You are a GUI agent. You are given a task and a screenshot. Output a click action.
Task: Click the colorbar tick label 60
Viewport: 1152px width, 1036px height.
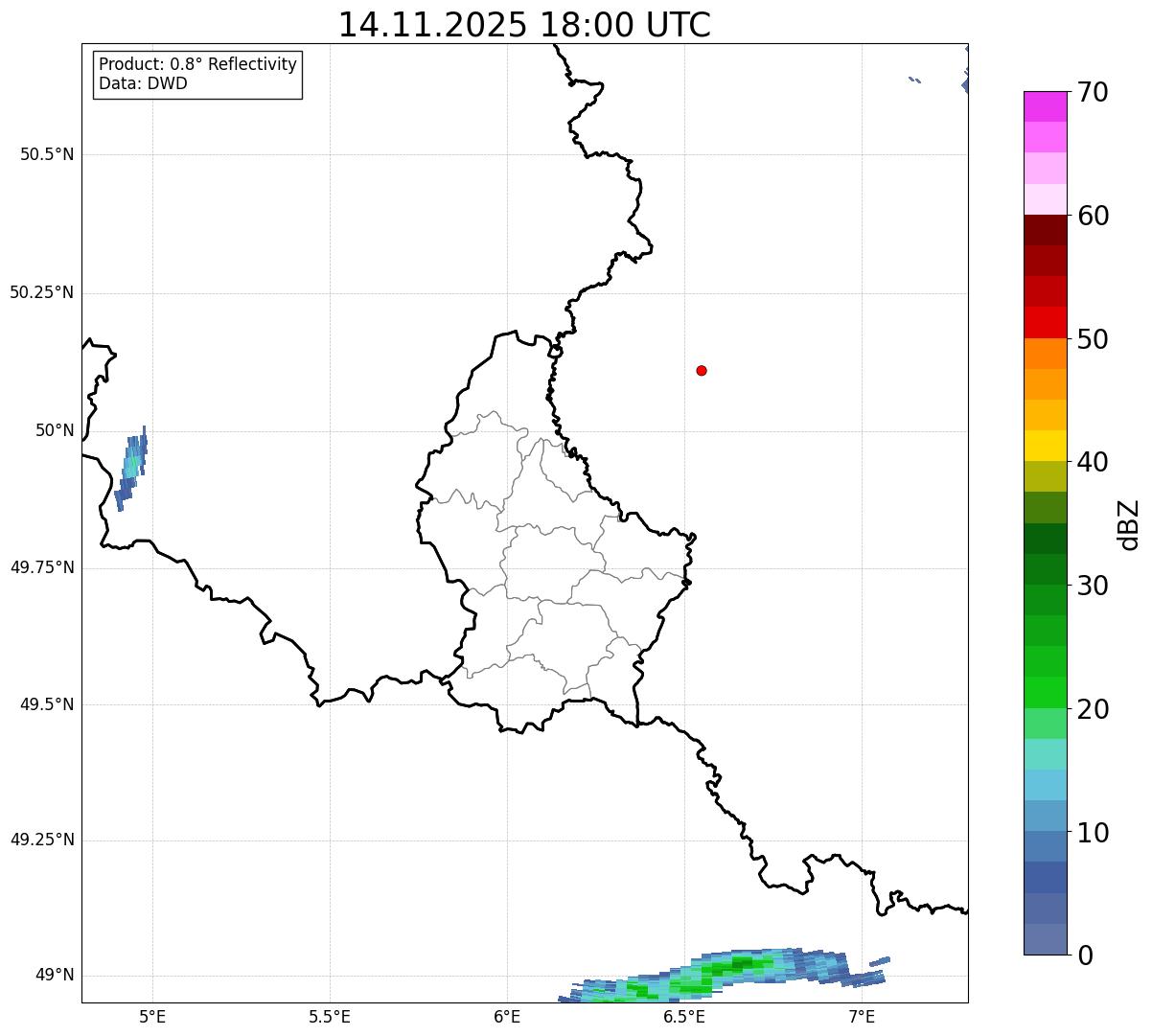[x=1093, y=216]
